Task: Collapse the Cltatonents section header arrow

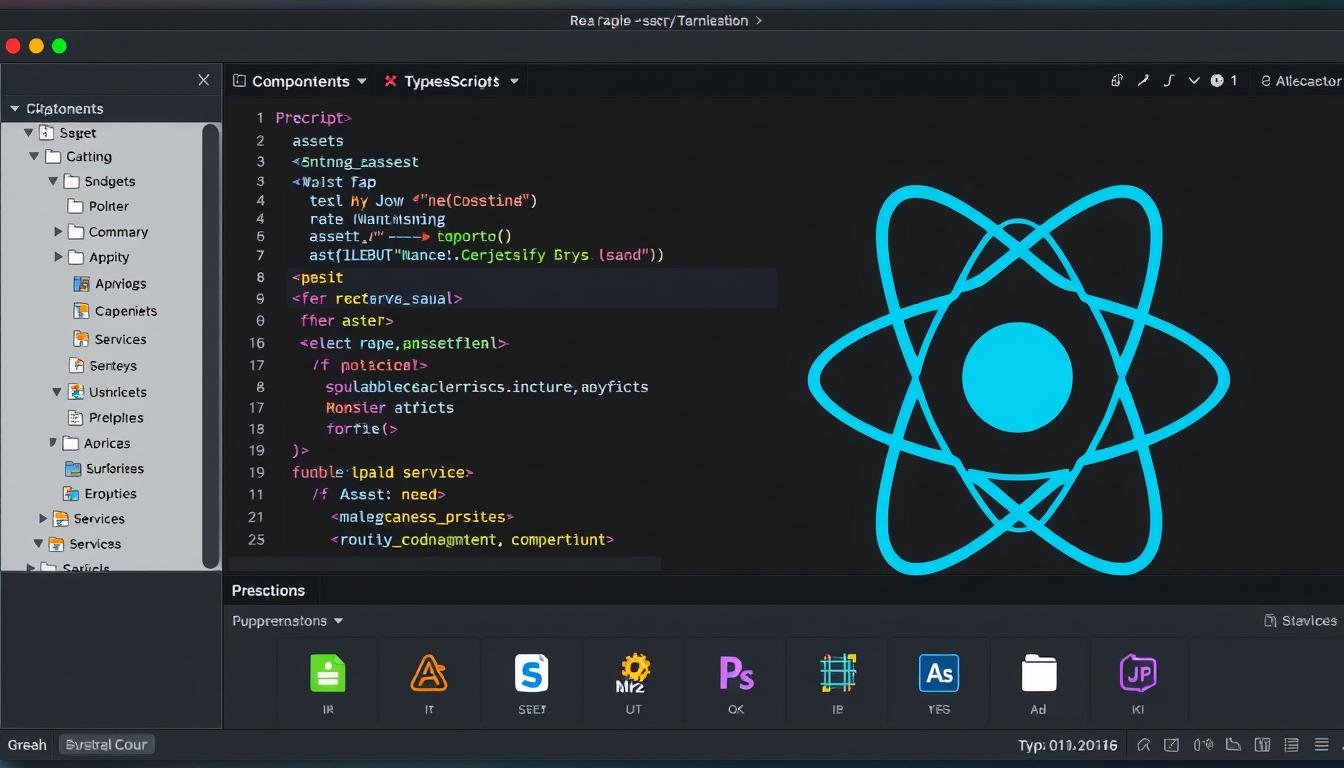Action: tap(15, 108)
